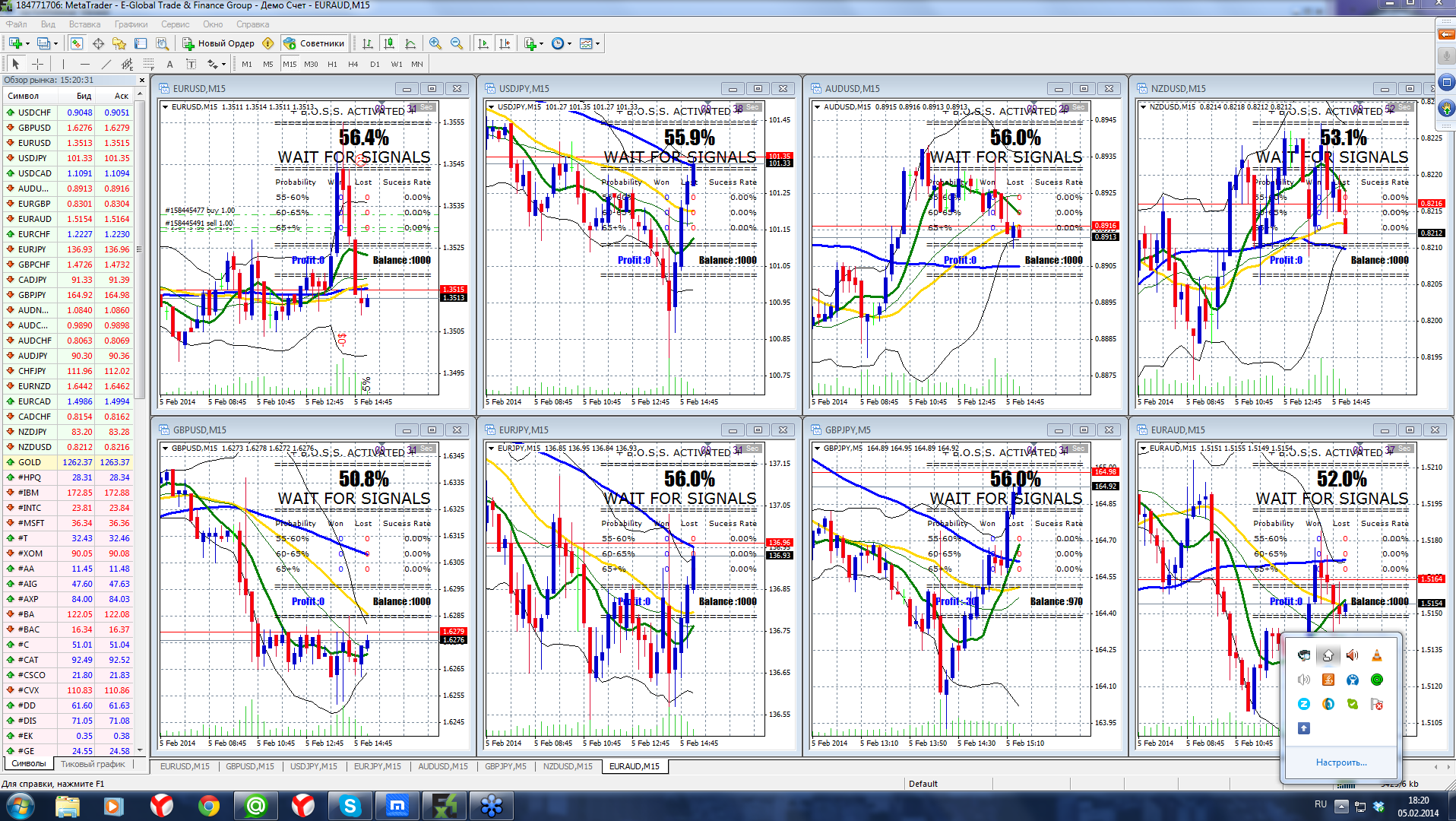This screenshot has height=821, width=1456.
Task: Select the crosshair cursor tool
Action: point(37,64)
